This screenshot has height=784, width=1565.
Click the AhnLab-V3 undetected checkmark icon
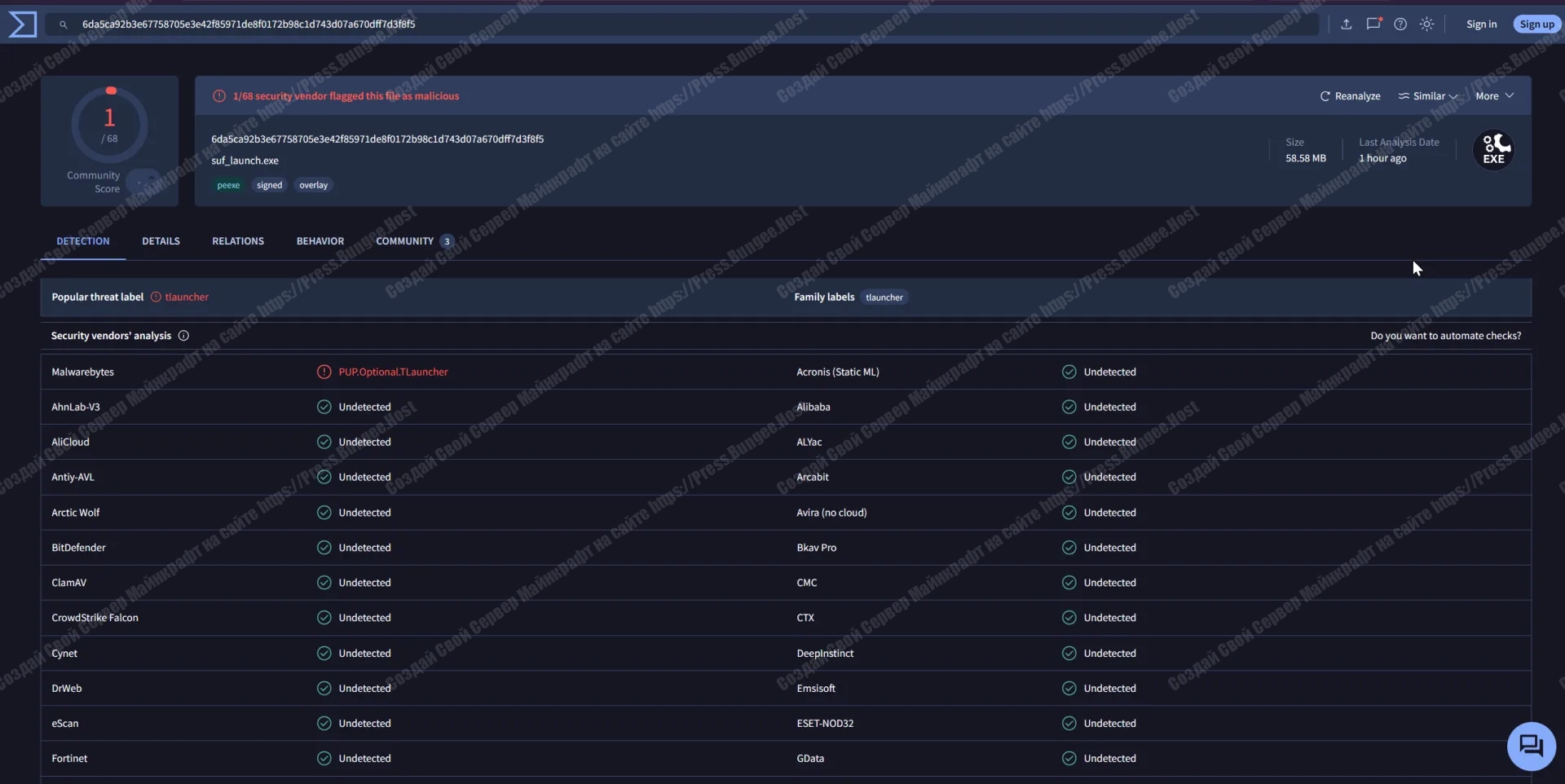(324, 407)
